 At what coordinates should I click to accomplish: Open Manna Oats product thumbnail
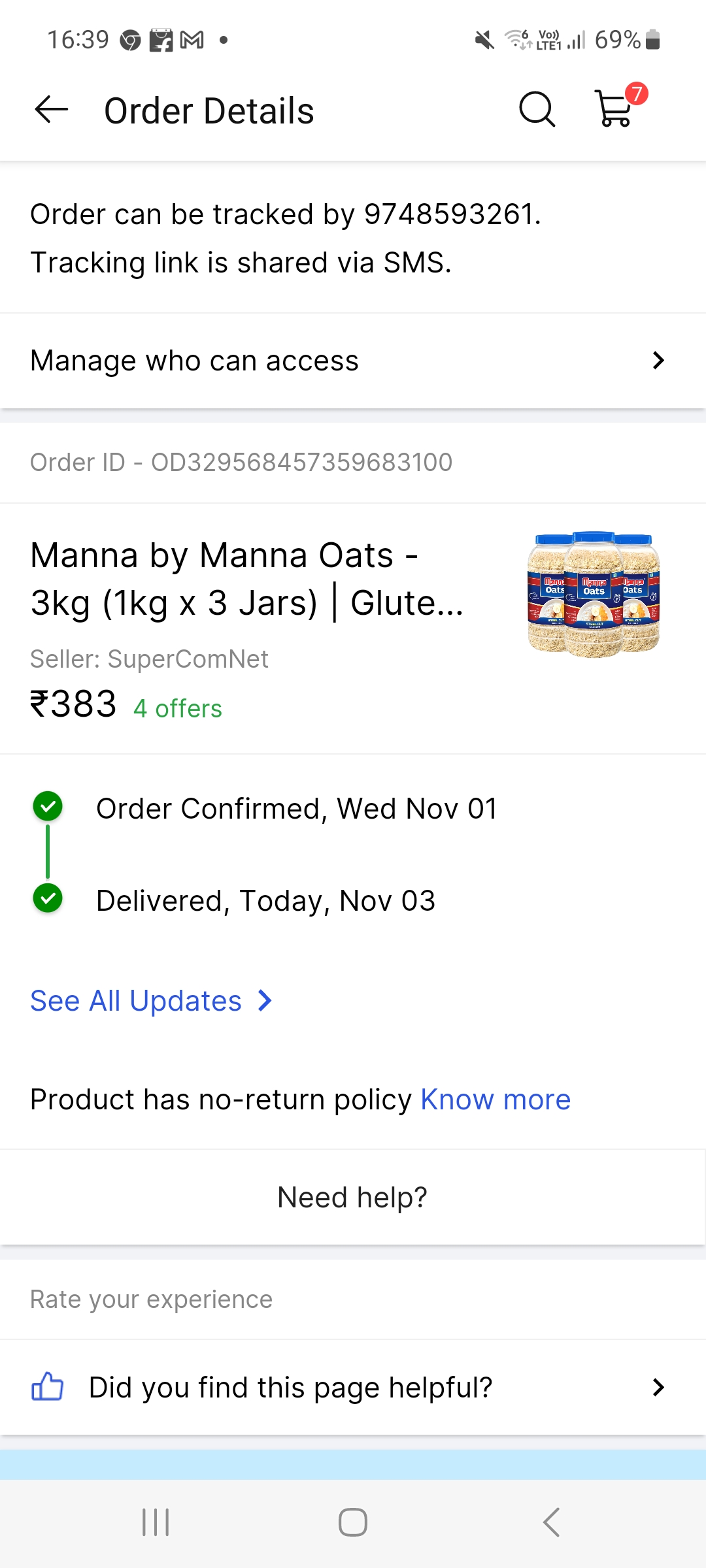click(x=594, y=593)
